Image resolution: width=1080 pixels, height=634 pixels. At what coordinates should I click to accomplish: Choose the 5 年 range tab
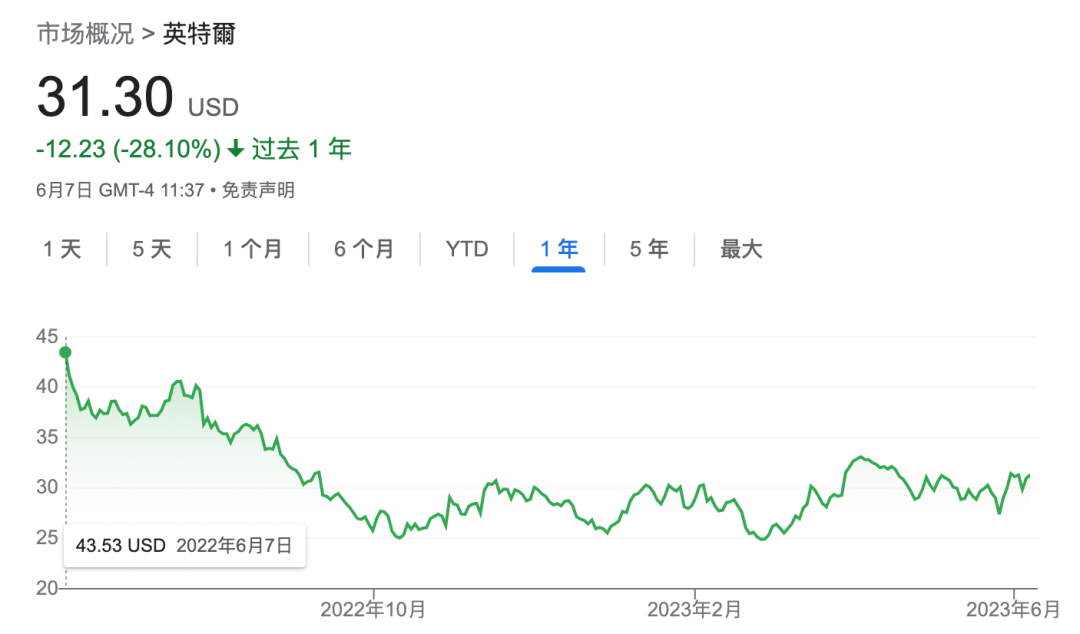[x=649, y=249]
